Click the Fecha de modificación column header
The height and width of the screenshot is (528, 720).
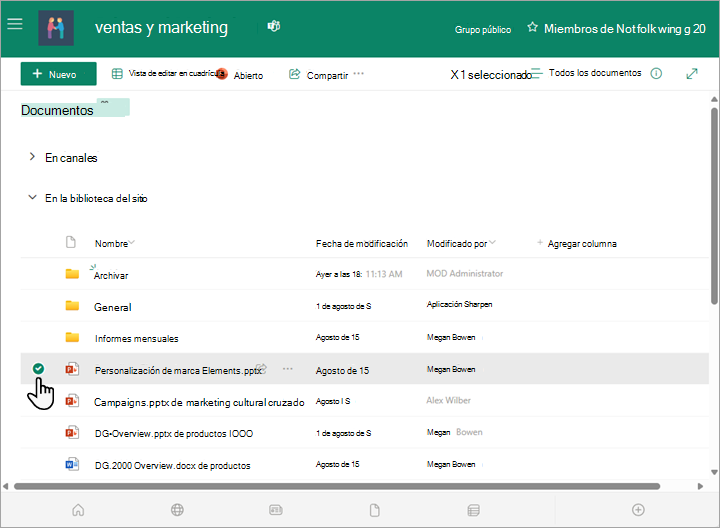(362, 244)
